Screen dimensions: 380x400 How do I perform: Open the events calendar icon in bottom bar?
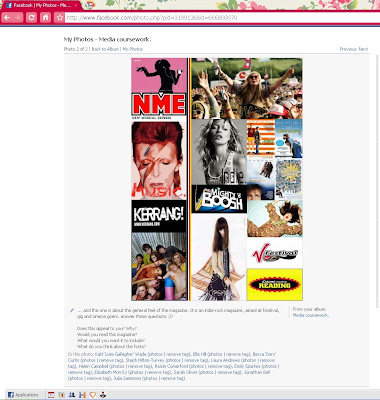click(x=51, y=395)
